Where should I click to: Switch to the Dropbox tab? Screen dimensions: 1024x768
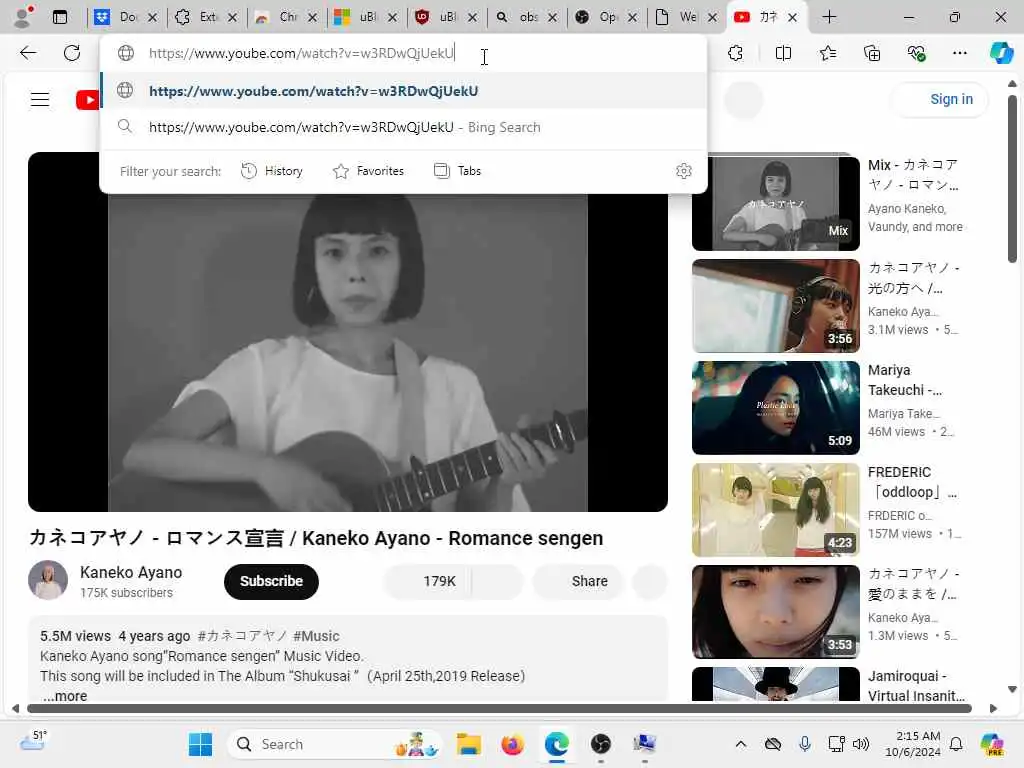pos(125,17)
